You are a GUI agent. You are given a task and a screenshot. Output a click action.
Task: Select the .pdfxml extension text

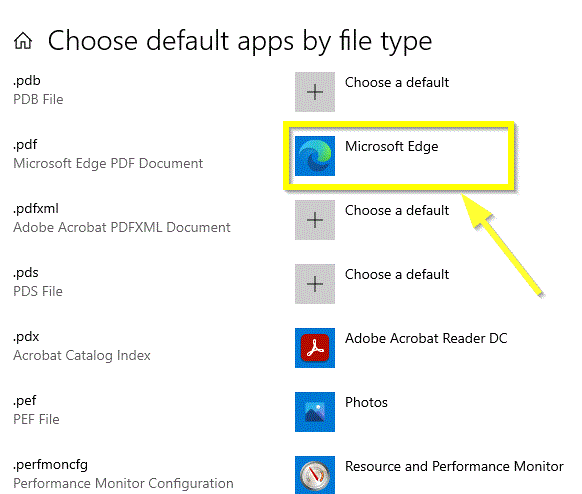point(36,209)
